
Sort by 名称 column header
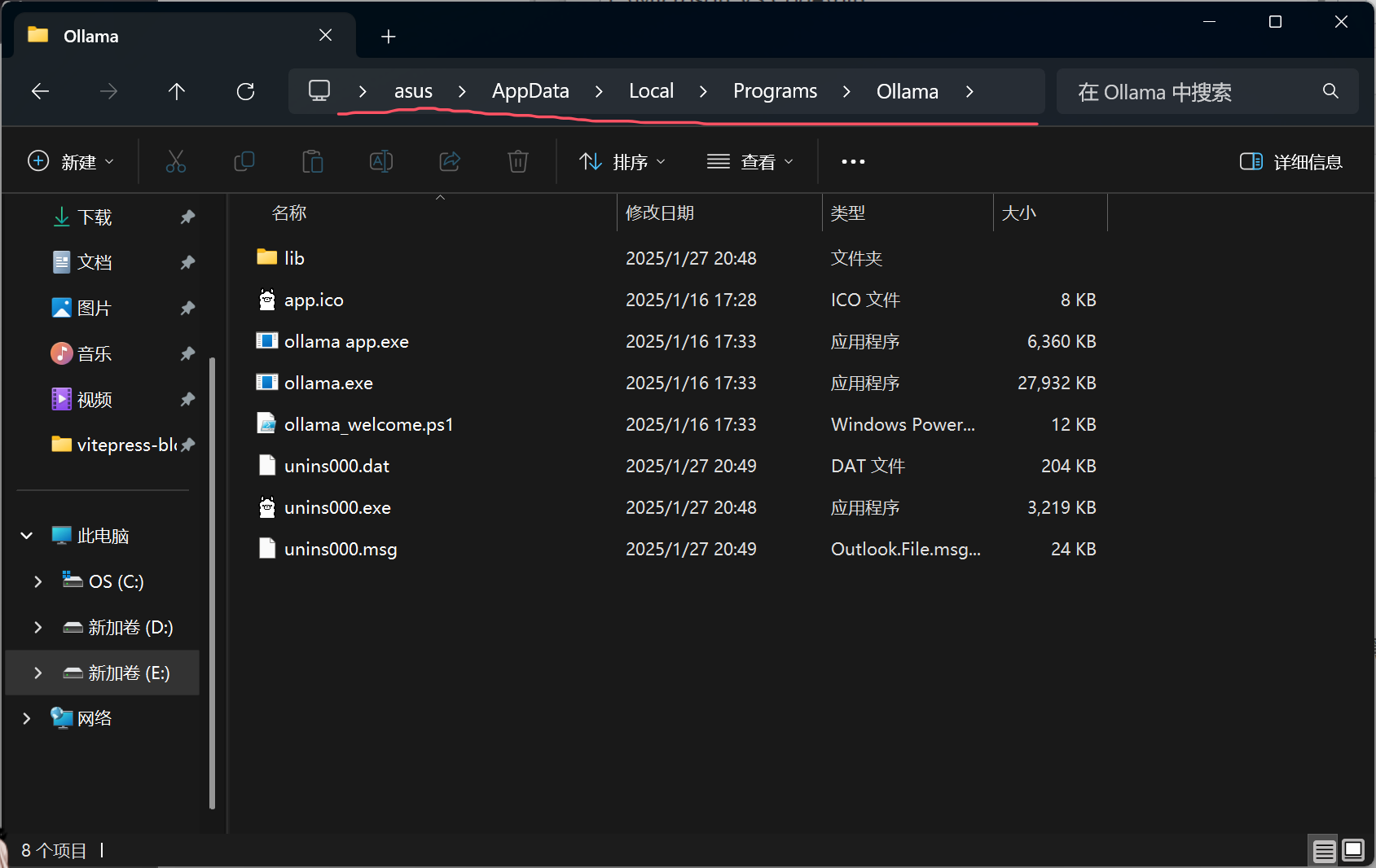point(289,213)
